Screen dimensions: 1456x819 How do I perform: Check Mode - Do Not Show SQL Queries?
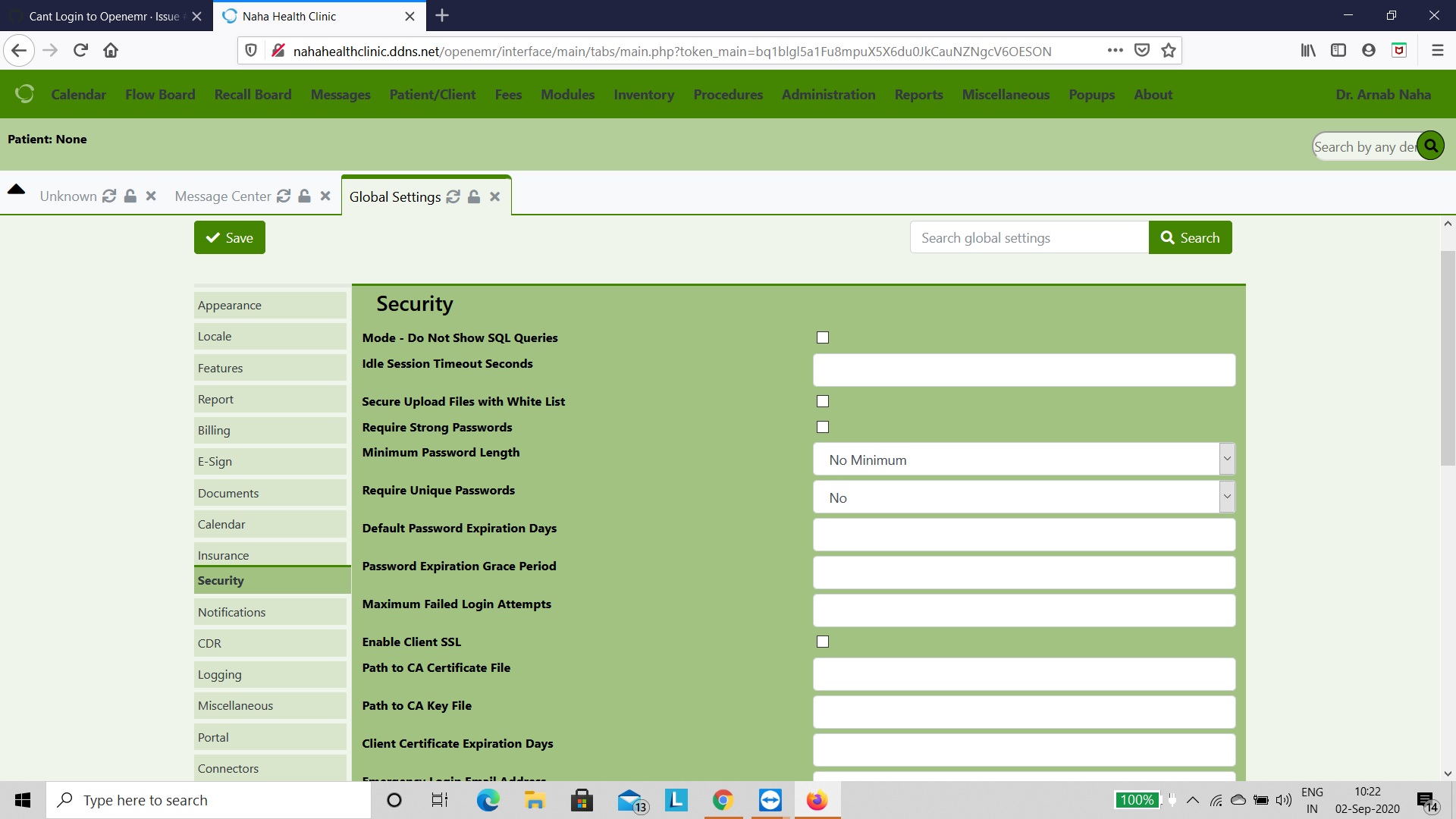[x=822, y=337]
